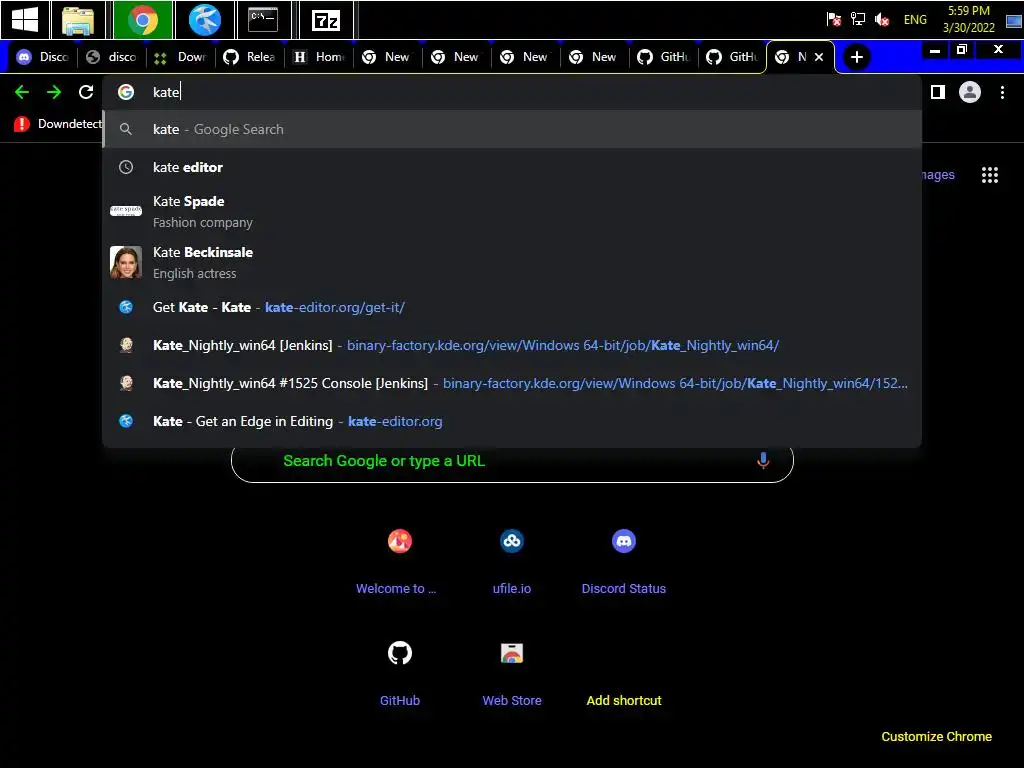This screenshot has height=768, width=1024.
Task: Open the Google apps grid
Action: [x=989, y=175]
